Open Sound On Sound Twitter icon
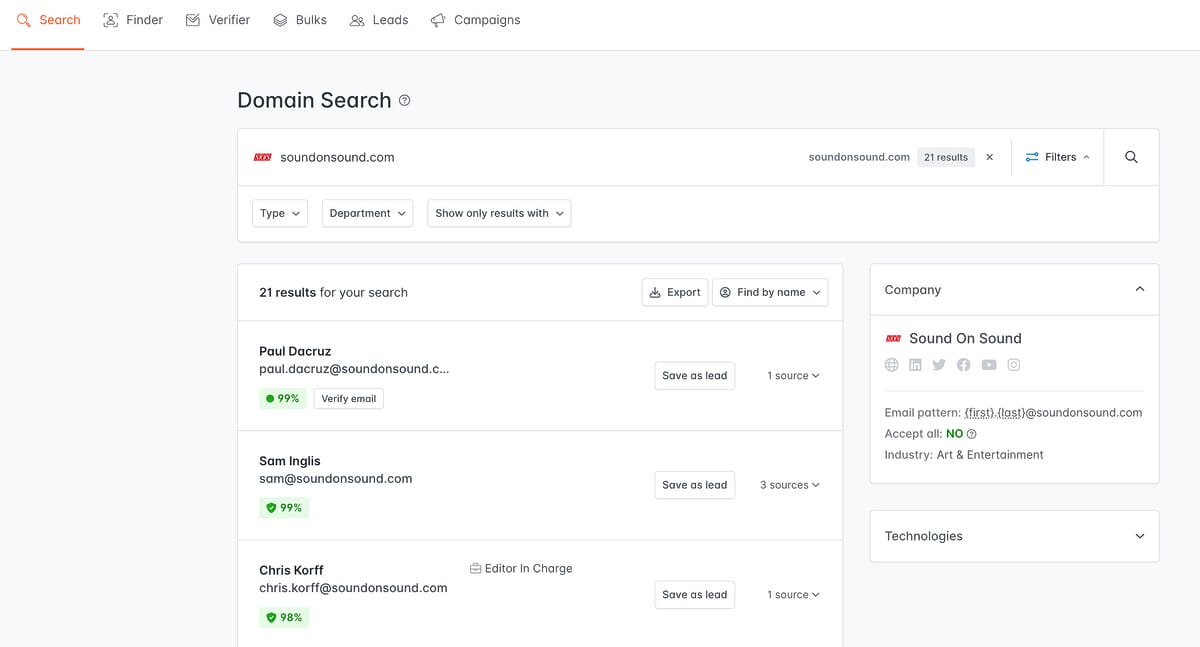The image size is (1200, 647). click(939, 365)
